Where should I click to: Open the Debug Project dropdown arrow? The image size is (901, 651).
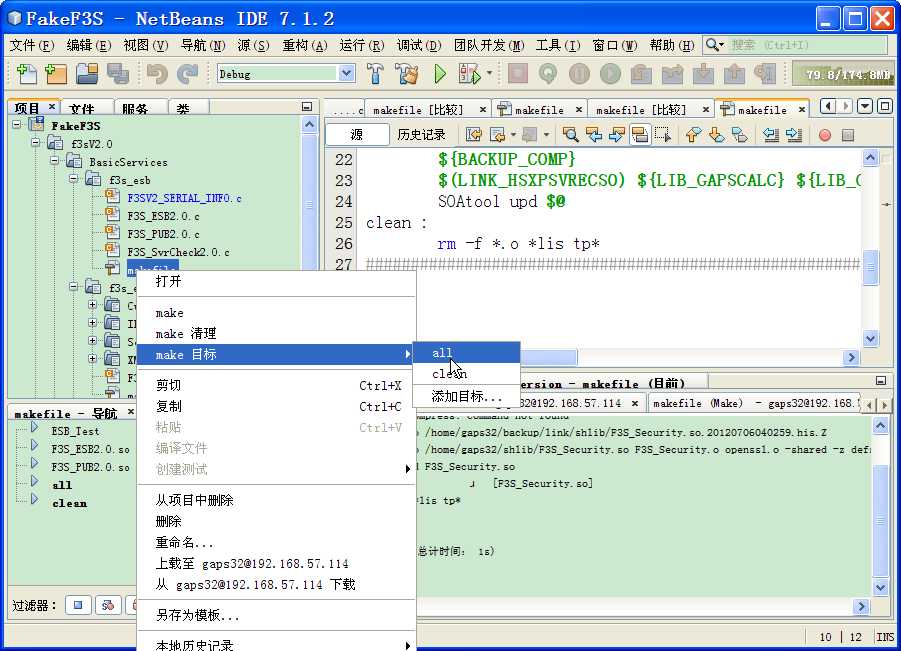click(490, 74)
